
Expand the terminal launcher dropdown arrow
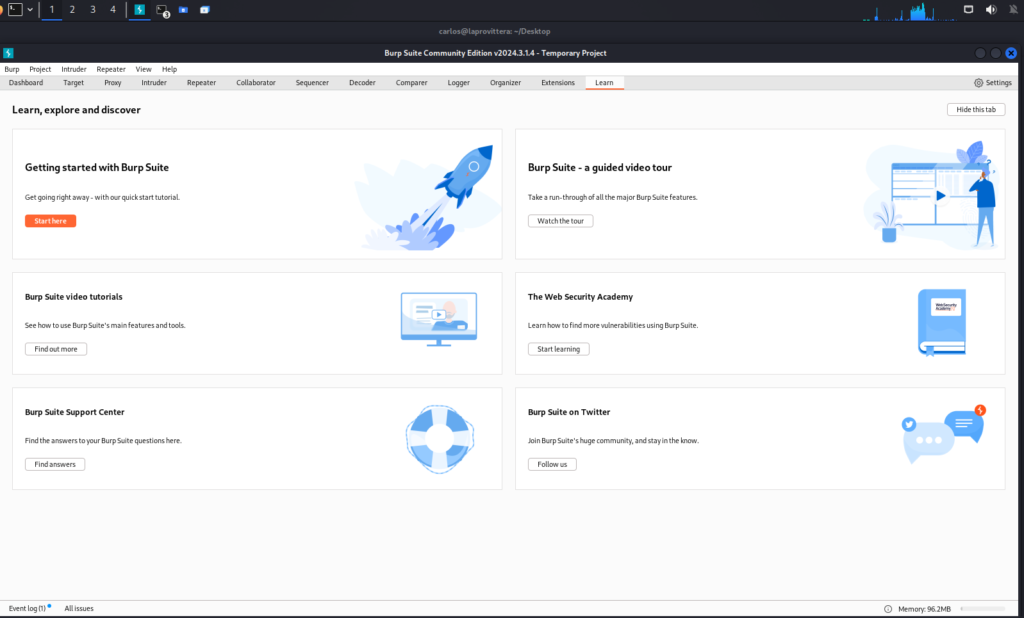(30, 9)
